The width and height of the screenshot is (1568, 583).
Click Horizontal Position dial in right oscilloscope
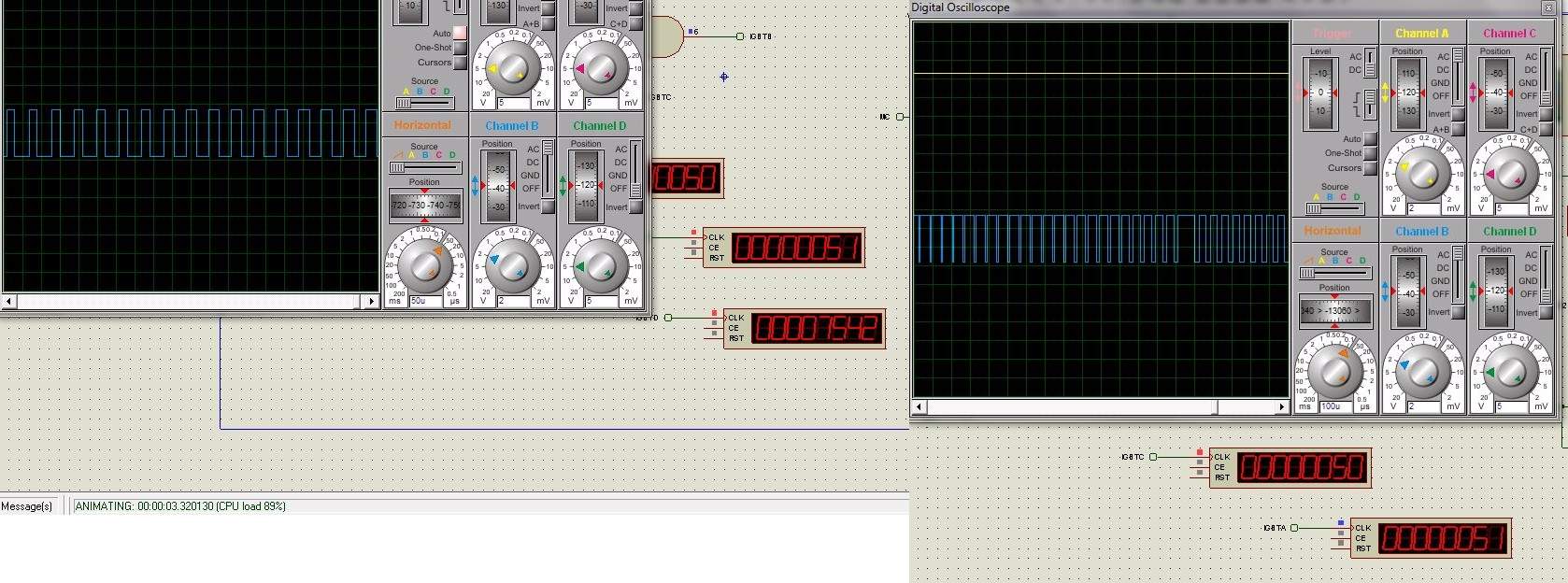pyautogui.click(x=1334, y=310)
